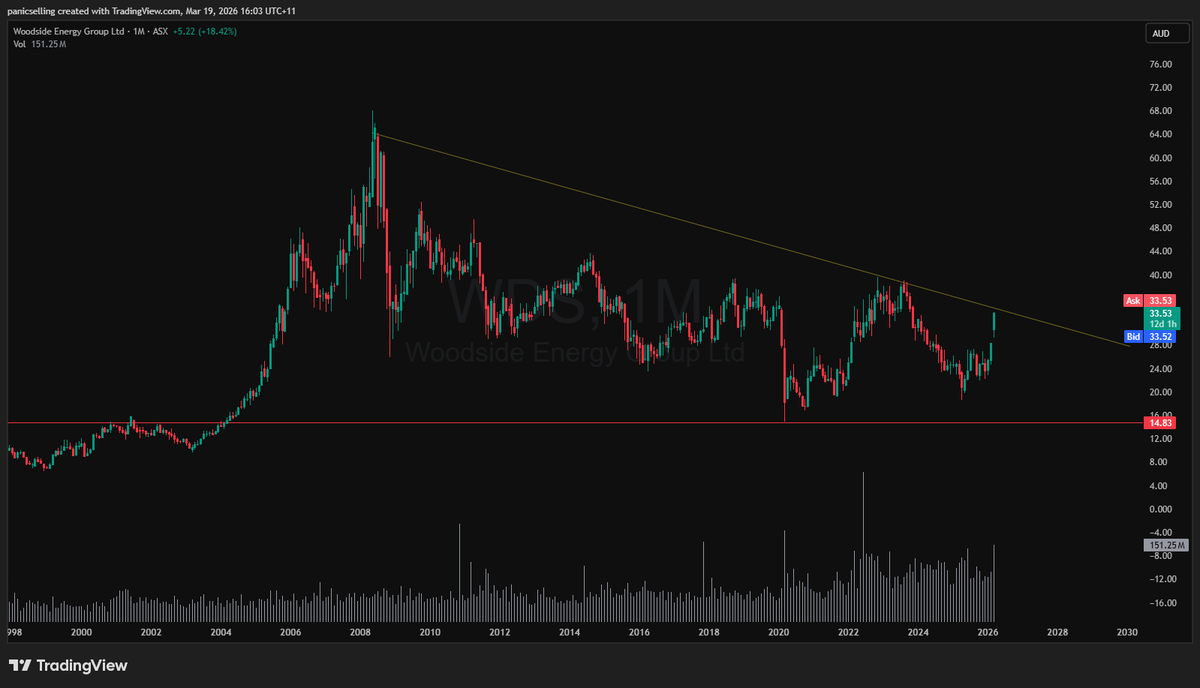Click the grey 151.25M volume axis label
Screen dimensions: 1200x688
1165,545
